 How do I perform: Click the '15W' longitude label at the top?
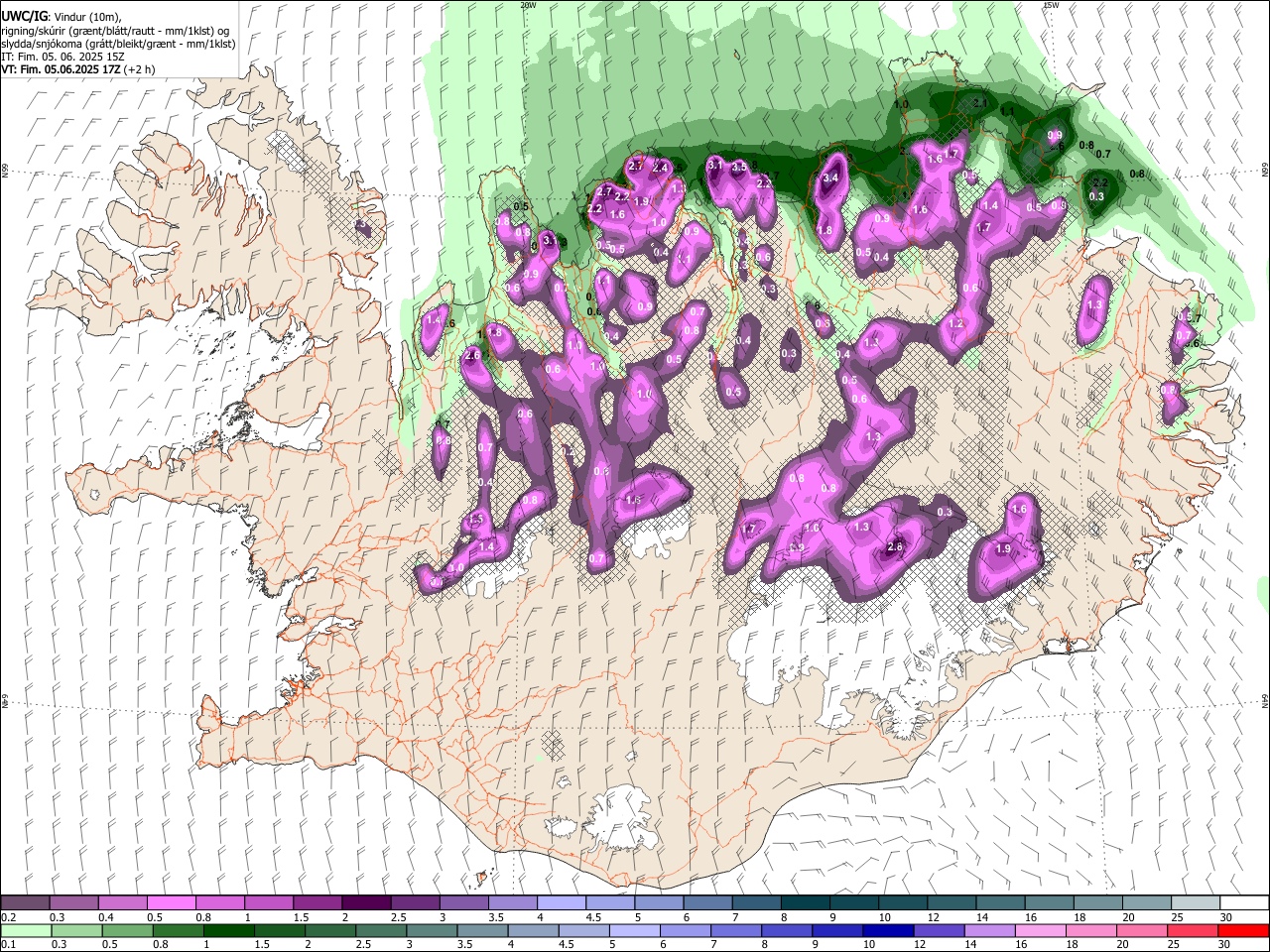(1050, 5)
